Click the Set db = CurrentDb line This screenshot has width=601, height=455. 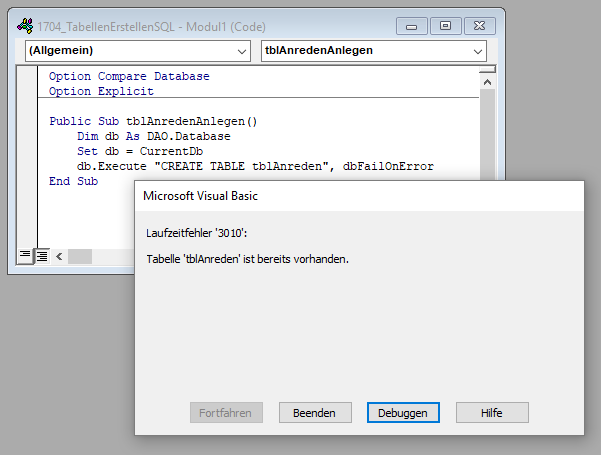click(x=139, y=152)
